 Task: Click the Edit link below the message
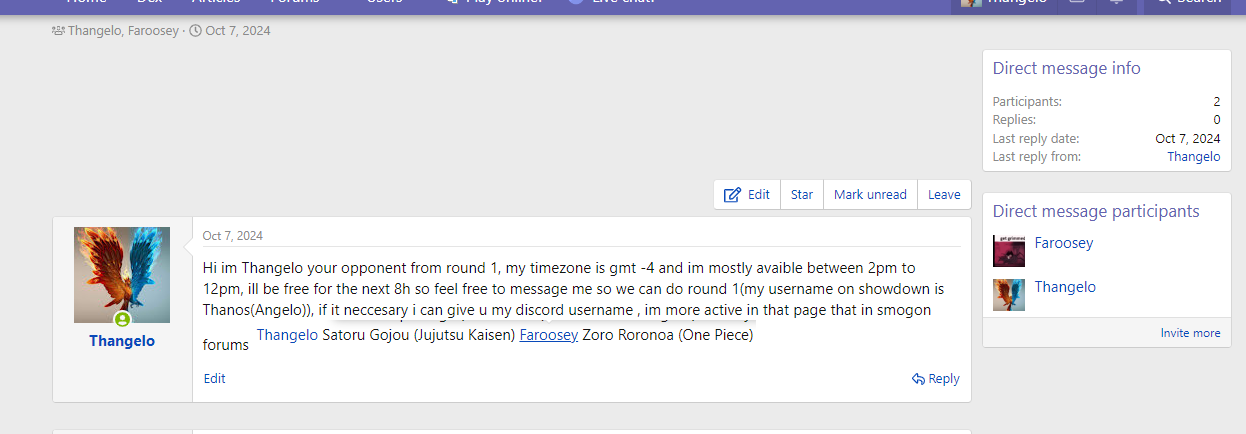[x=214, y=379]
